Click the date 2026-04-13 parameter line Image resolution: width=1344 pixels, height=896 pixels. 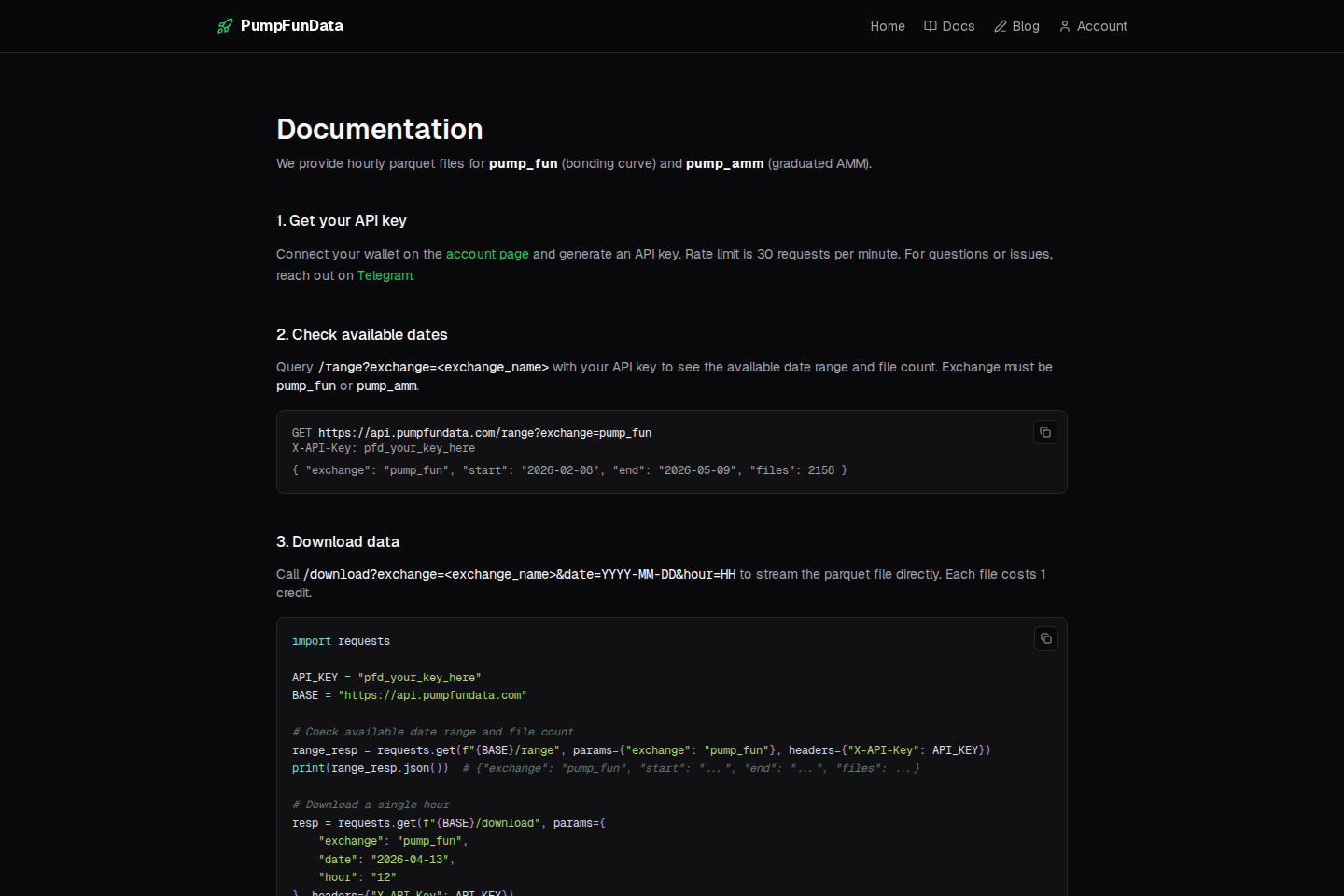386,860
